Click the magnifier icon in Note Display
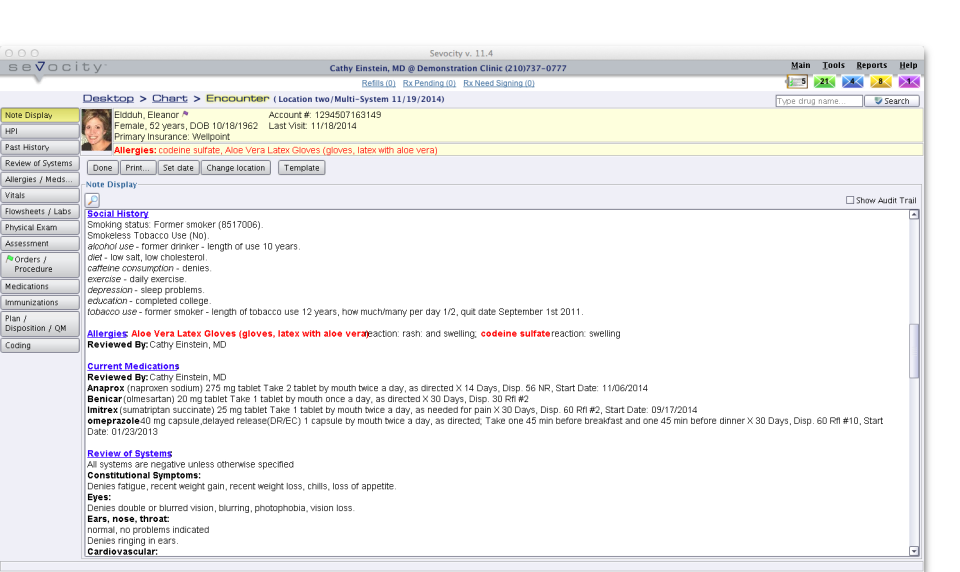 tap(92, 200)
